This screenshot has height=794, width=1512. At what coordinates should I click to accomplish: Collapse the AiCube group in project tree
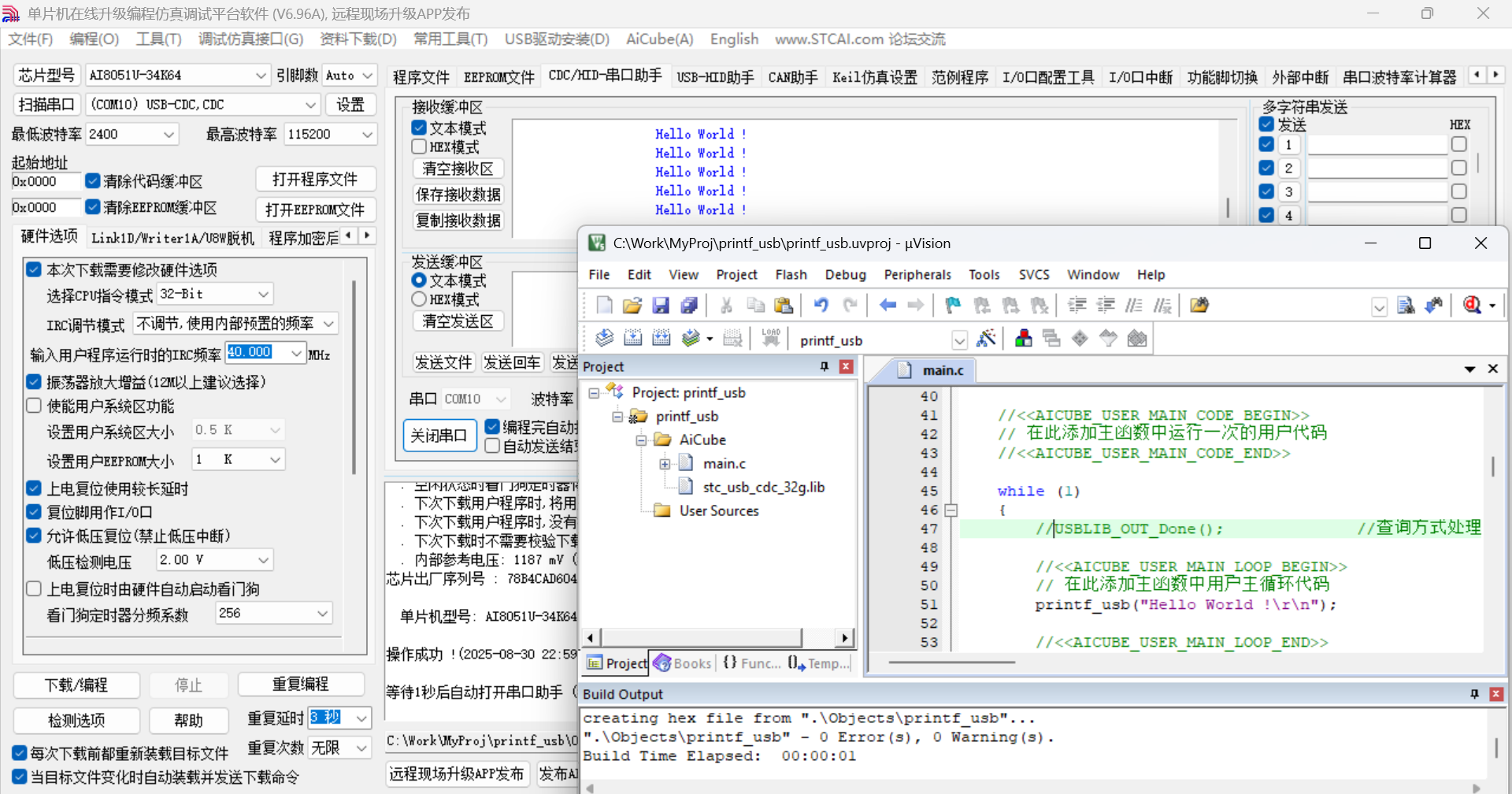[x=641, y=440]
